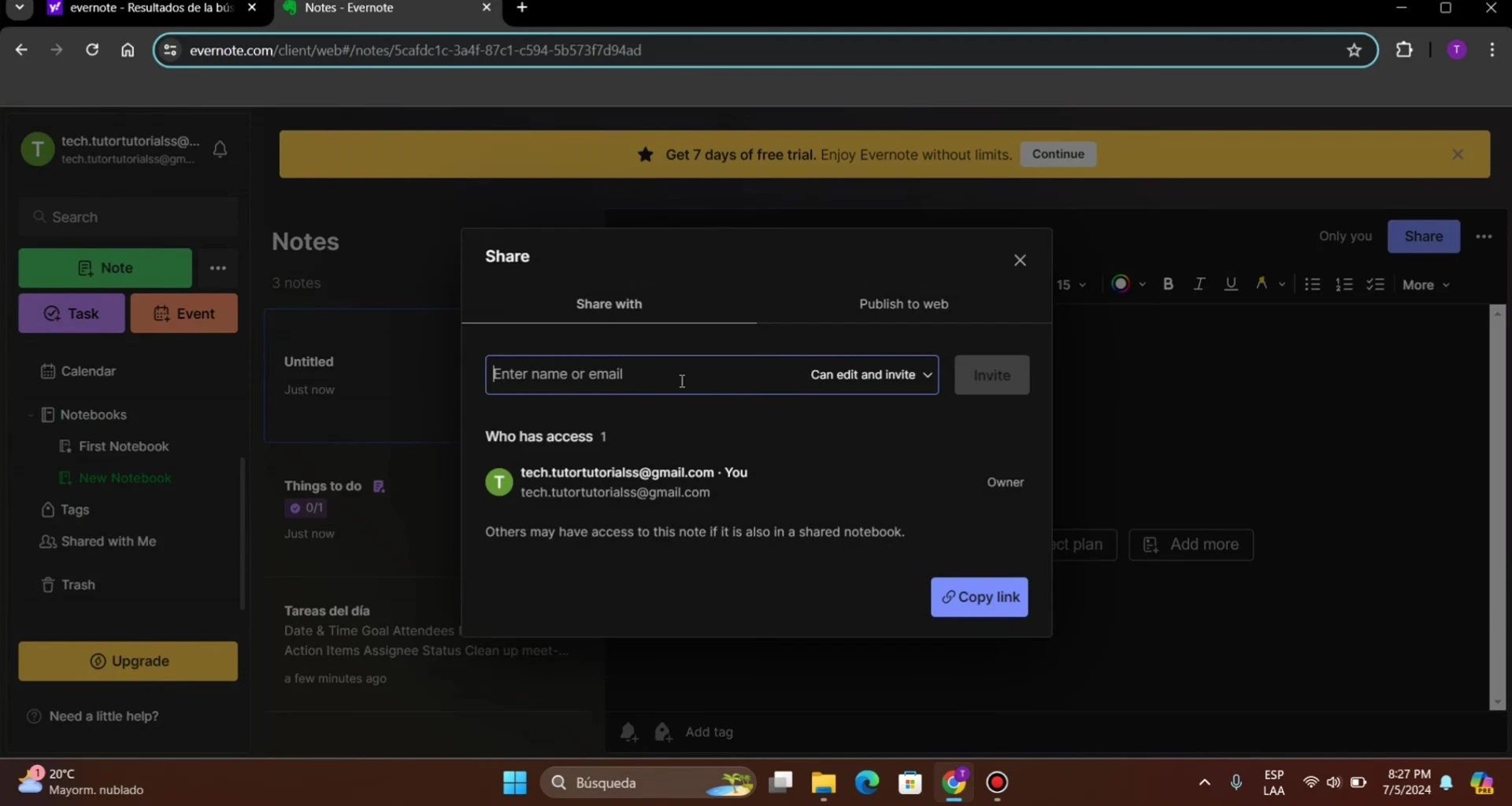The width and height of the screenshot is (1512, 806).
Task: Click the Upgrade button
Action: [x=128, y=661]
